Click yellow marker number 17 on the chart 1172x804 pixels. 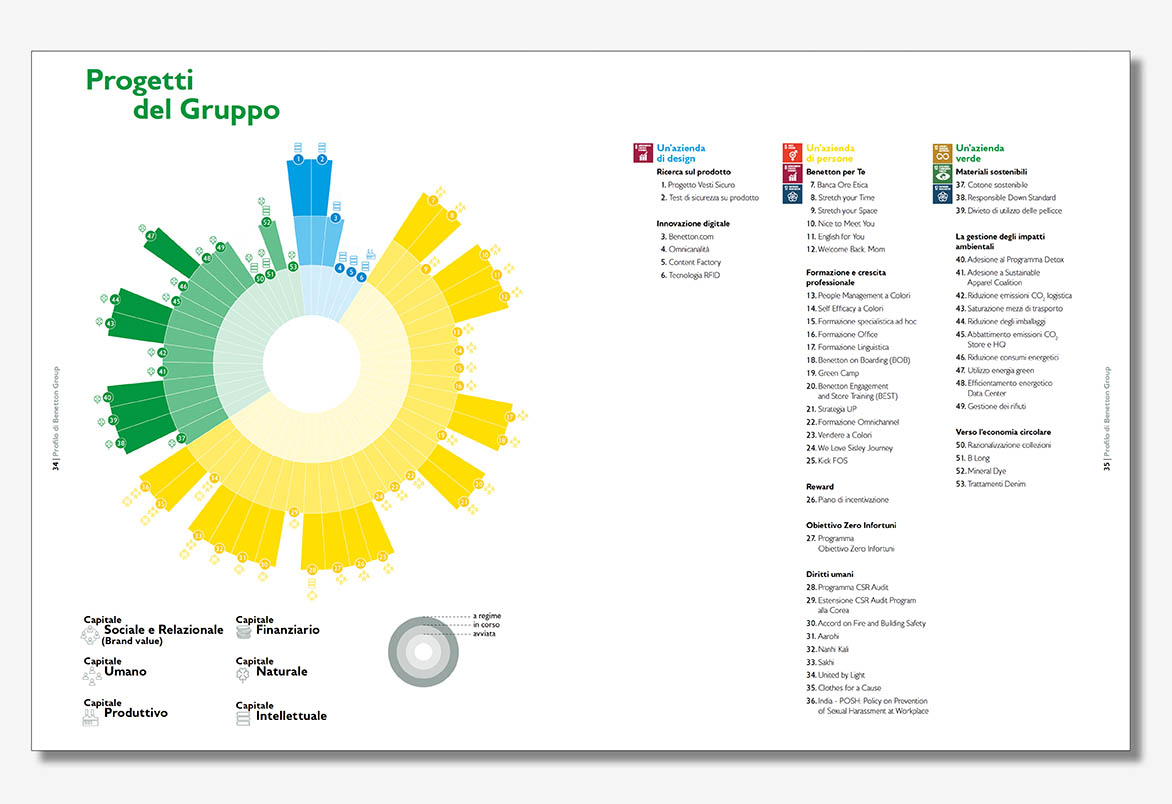510,417
